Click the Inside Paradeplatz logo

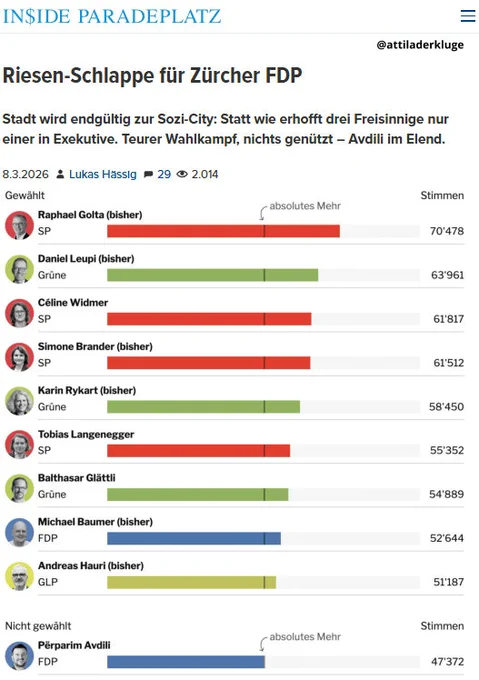pyautogui.click(x=112, y=16)
